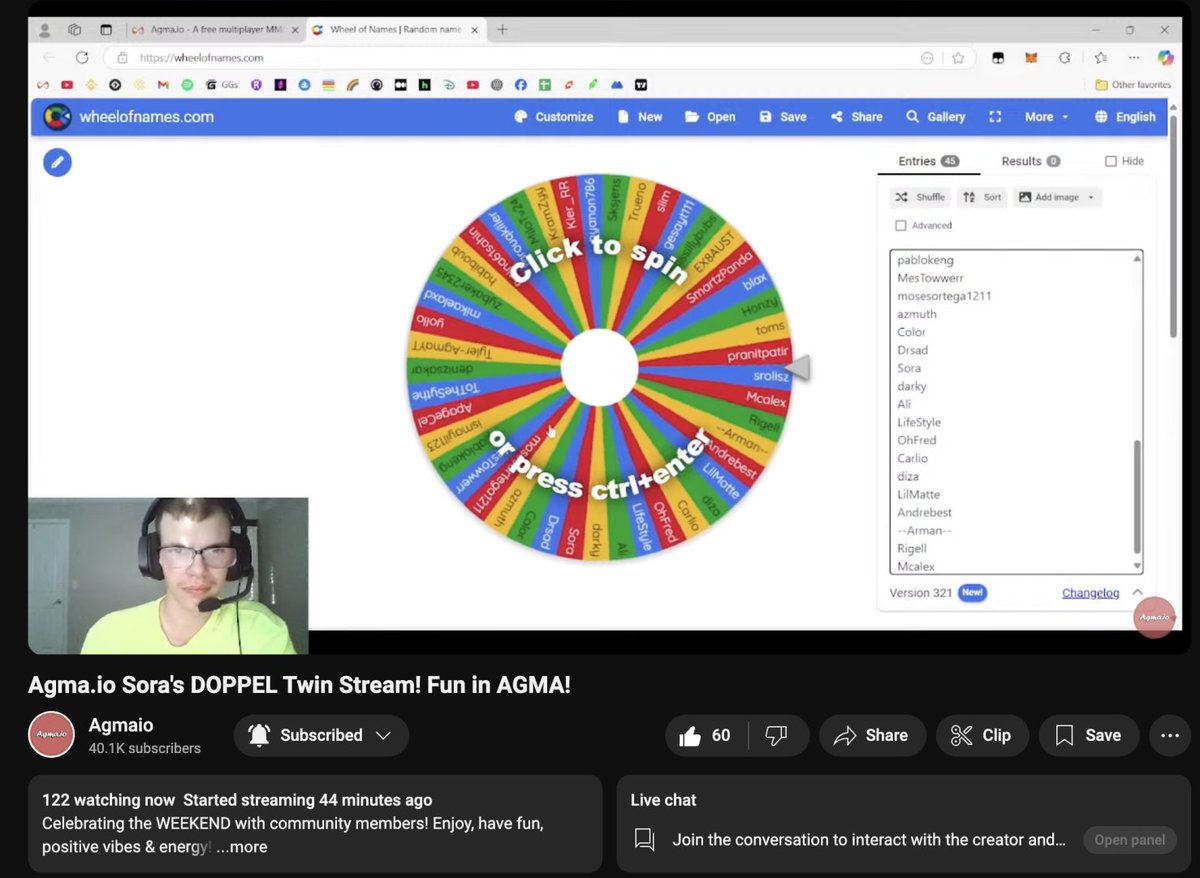Collapse the version info chevron
1200x878 pixels.
pyautogui.click(x=1137, y=593)
